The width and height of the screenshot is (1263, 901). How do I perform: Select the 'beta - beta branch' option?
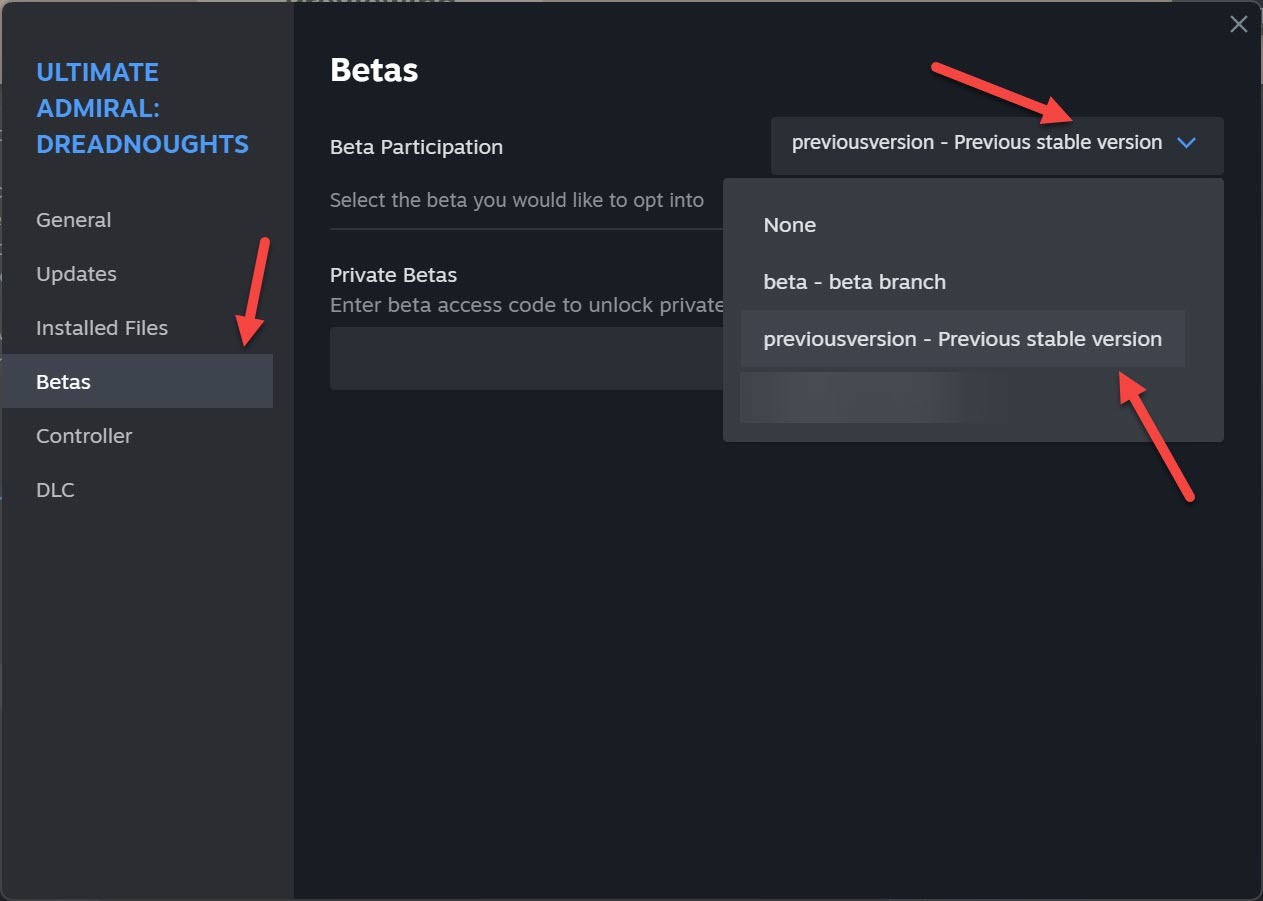(x=854, y=282)
